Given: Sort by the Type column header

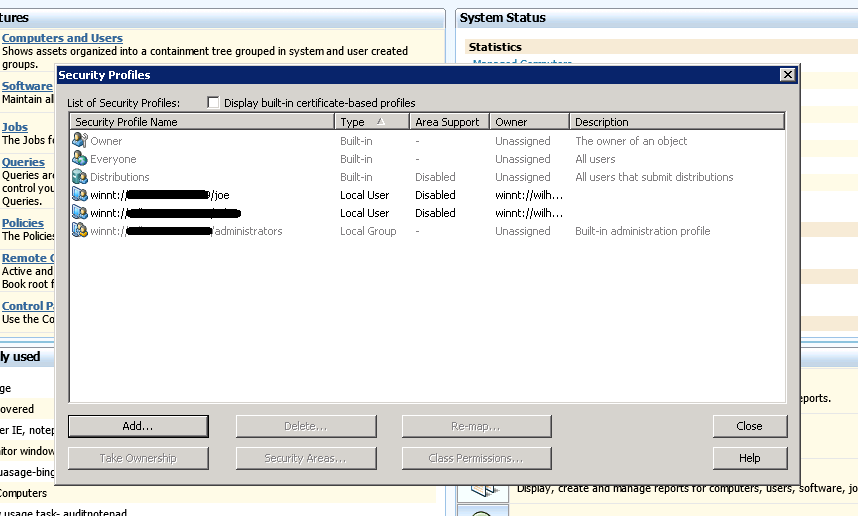Looking at the screenshot, I should point(371,122).
